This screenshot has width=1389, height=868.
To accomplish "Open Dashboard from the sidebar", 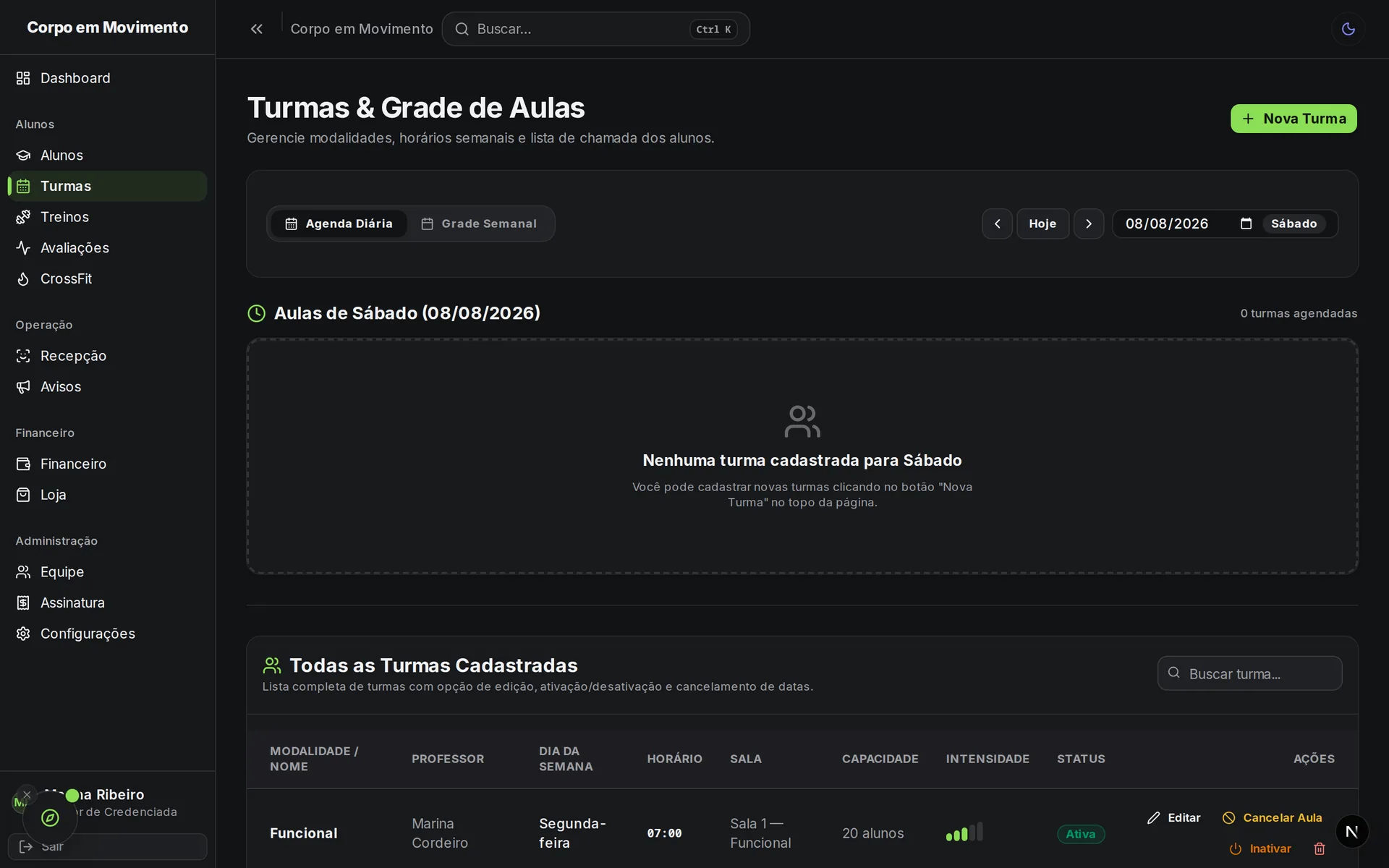I will pos(107,78).
